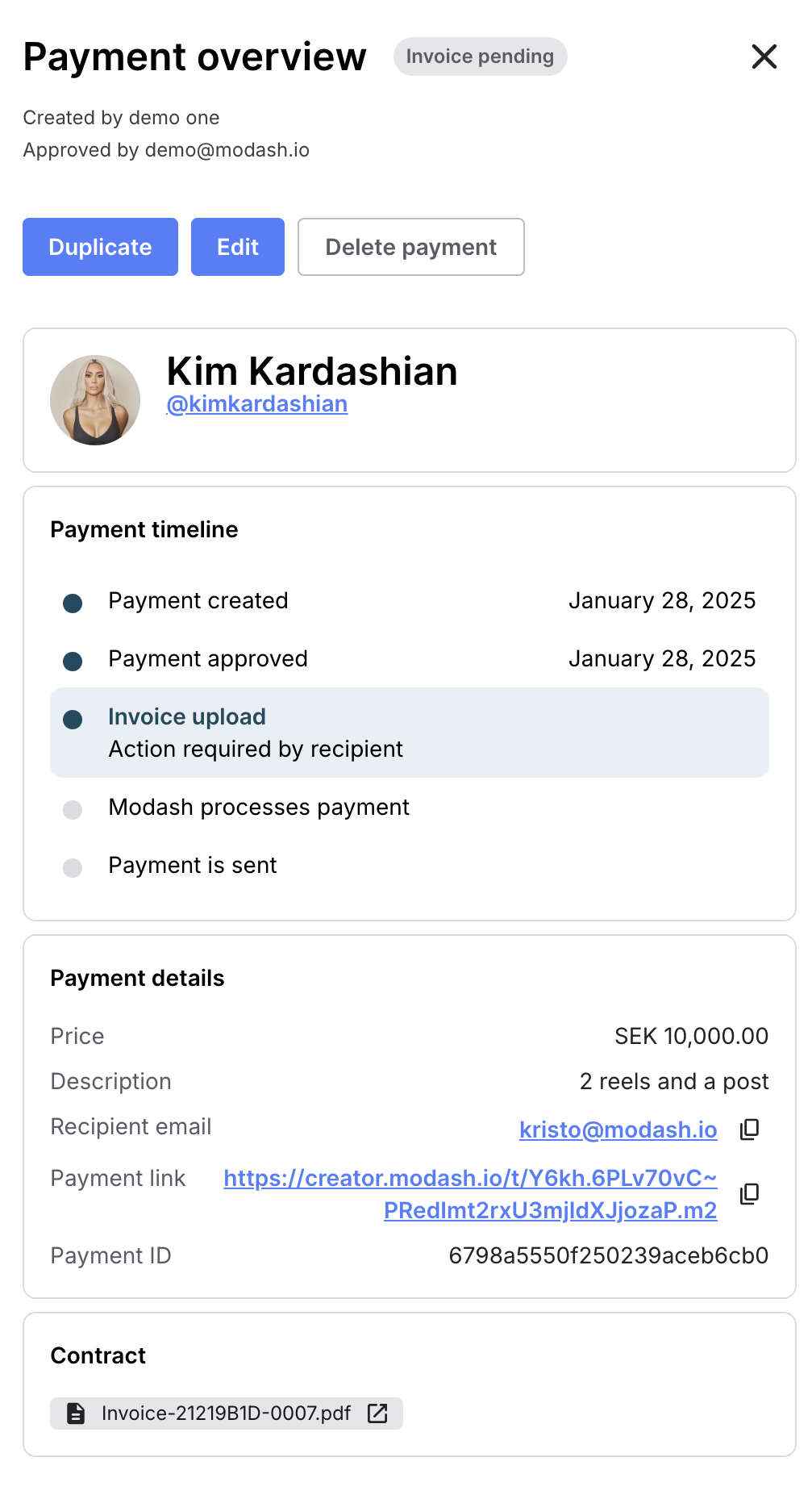Click the document file icon in Contract
The height and width of the screenshot is (1499, 812).
[76, 1413]
